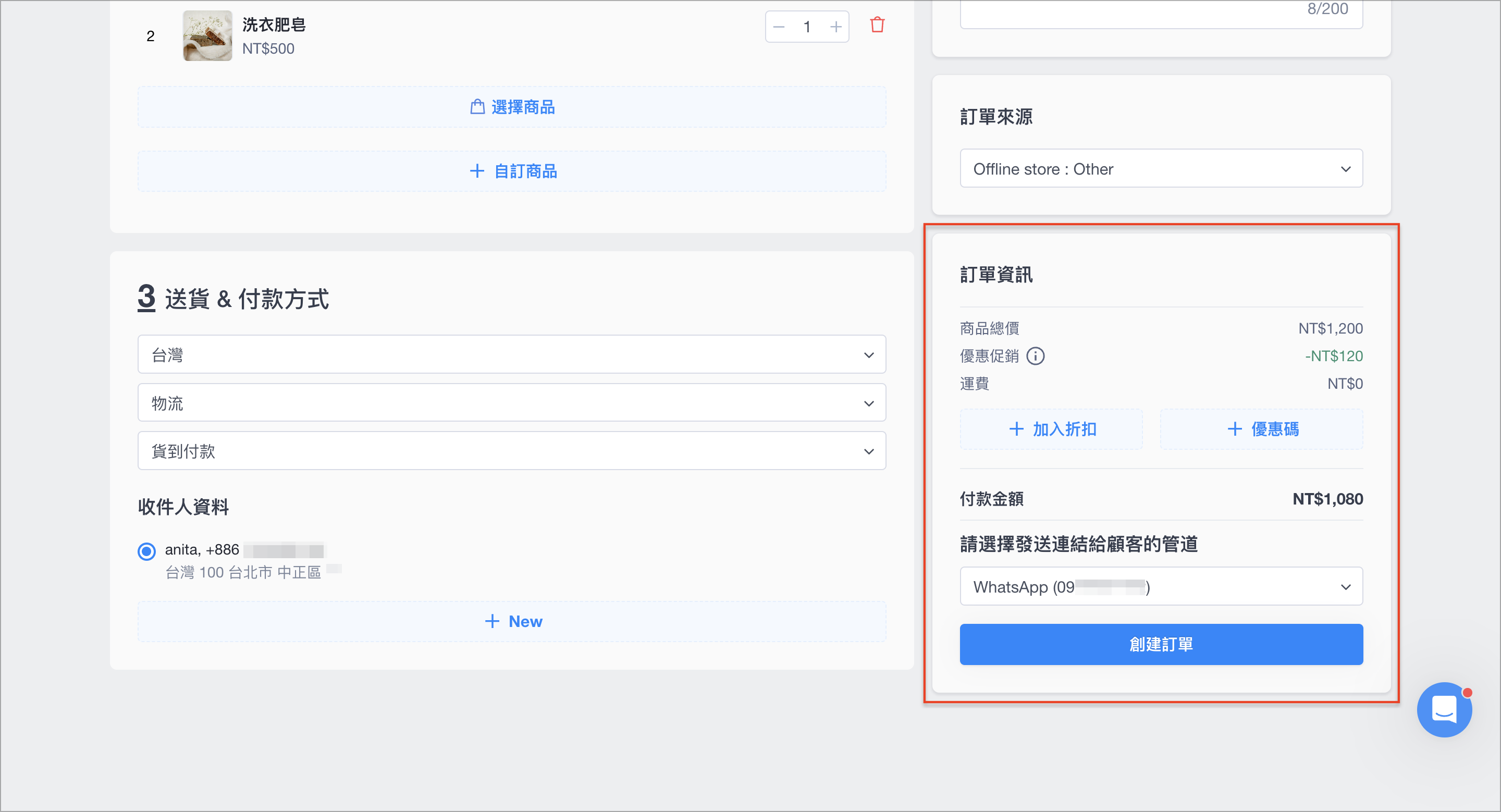This screenshot has width=1501, height=812.
Task: Click the 洗衣肥皂 product name
Action: point(274,24)
